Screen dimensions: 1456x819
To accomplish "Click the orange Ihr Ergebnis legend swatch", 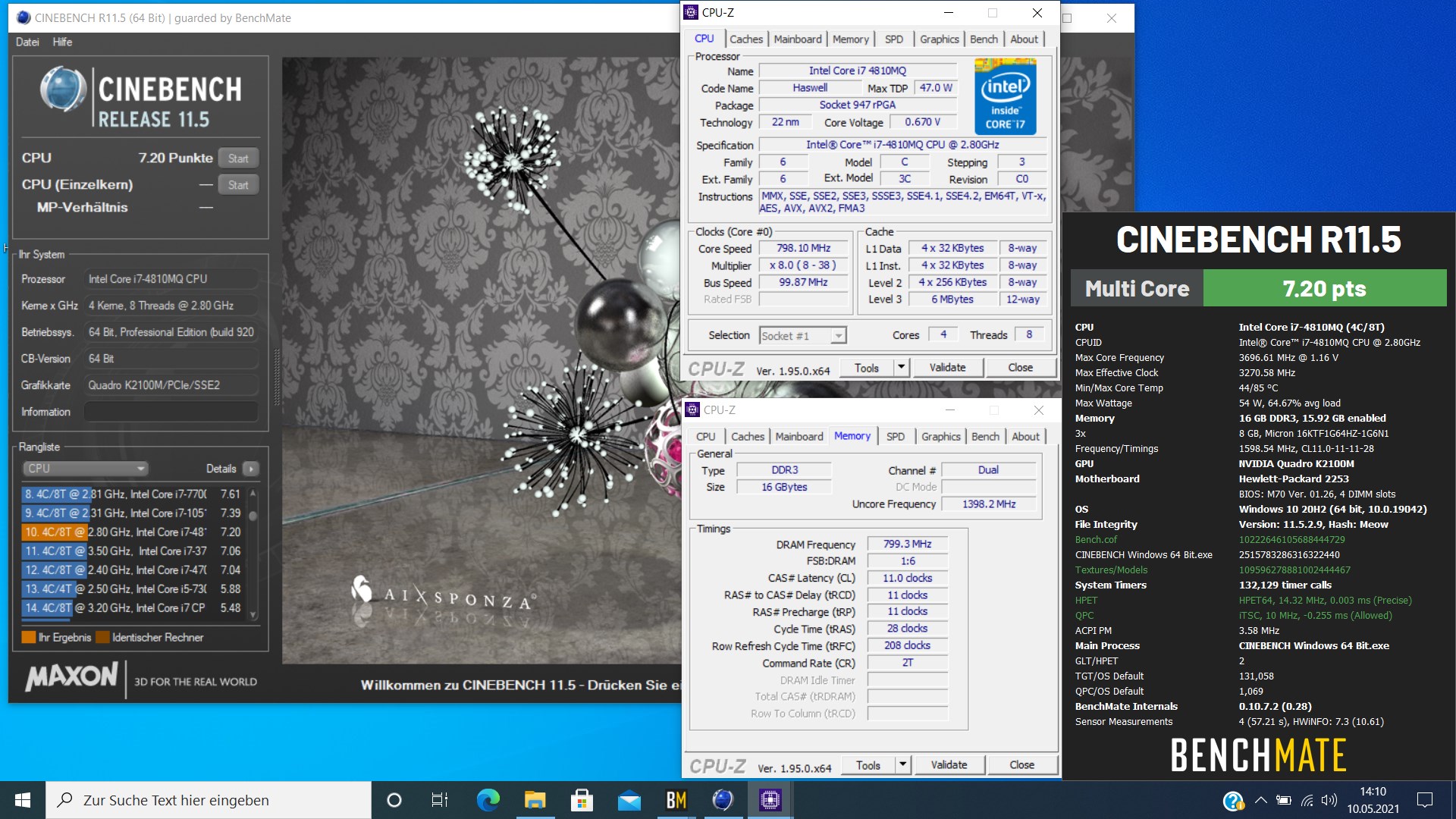I will coord(29,637).
